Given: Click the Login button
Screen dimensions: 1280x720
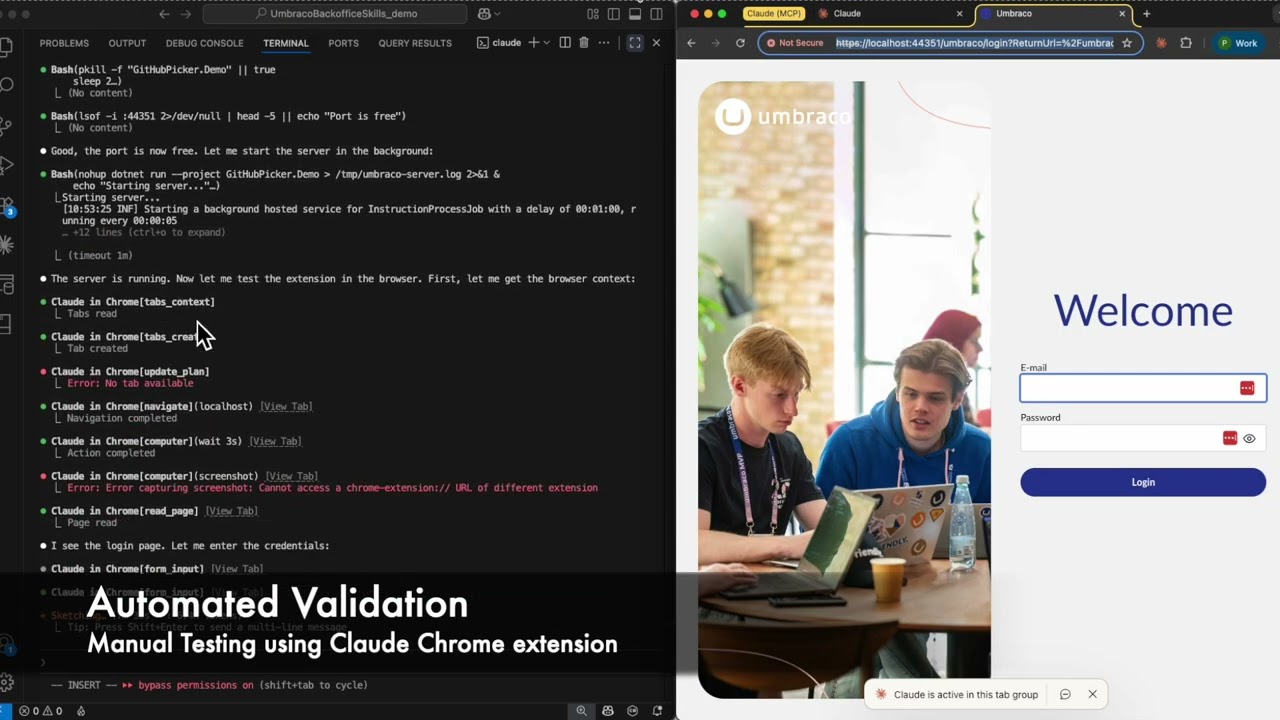Looking at the screenshot, I should (x=1143, y=482).
